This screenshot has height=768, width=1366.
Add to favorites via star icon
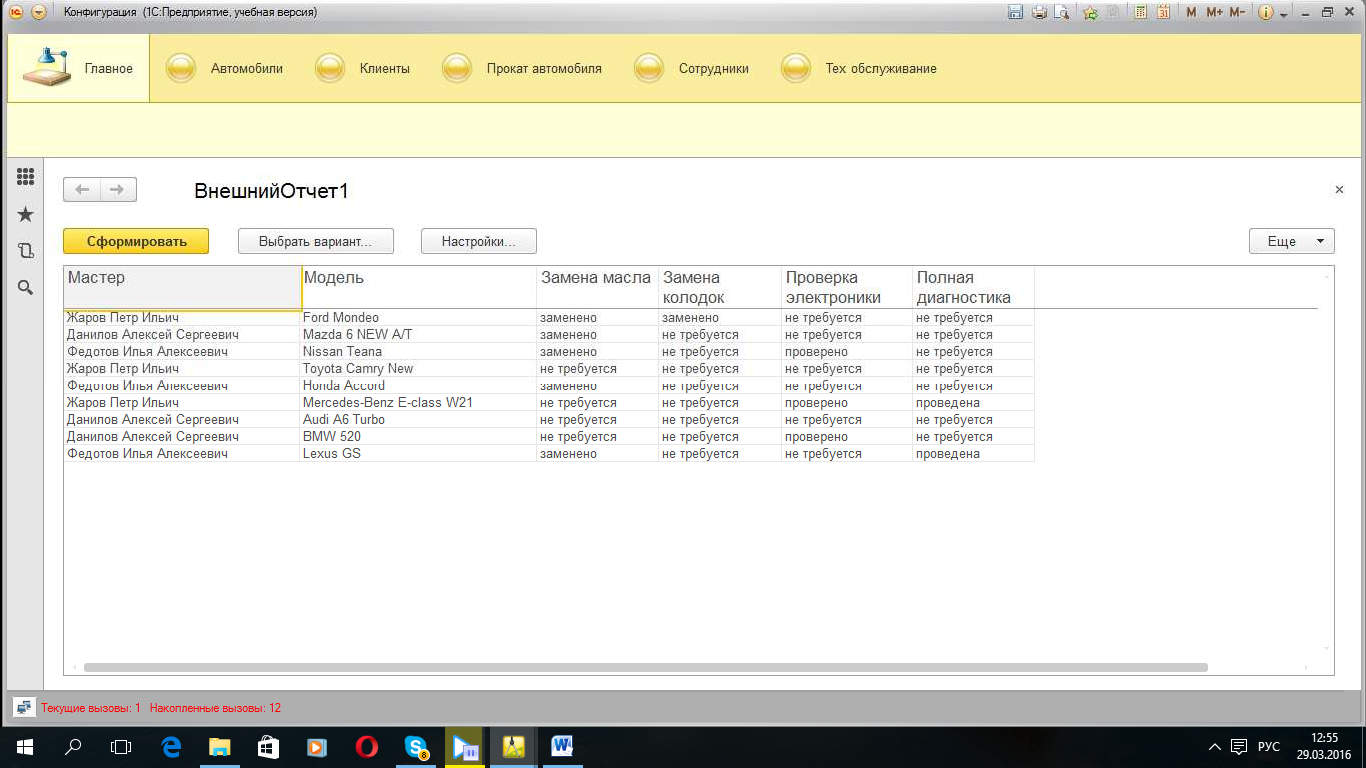pyautogui.click(x=1090, y=13)
